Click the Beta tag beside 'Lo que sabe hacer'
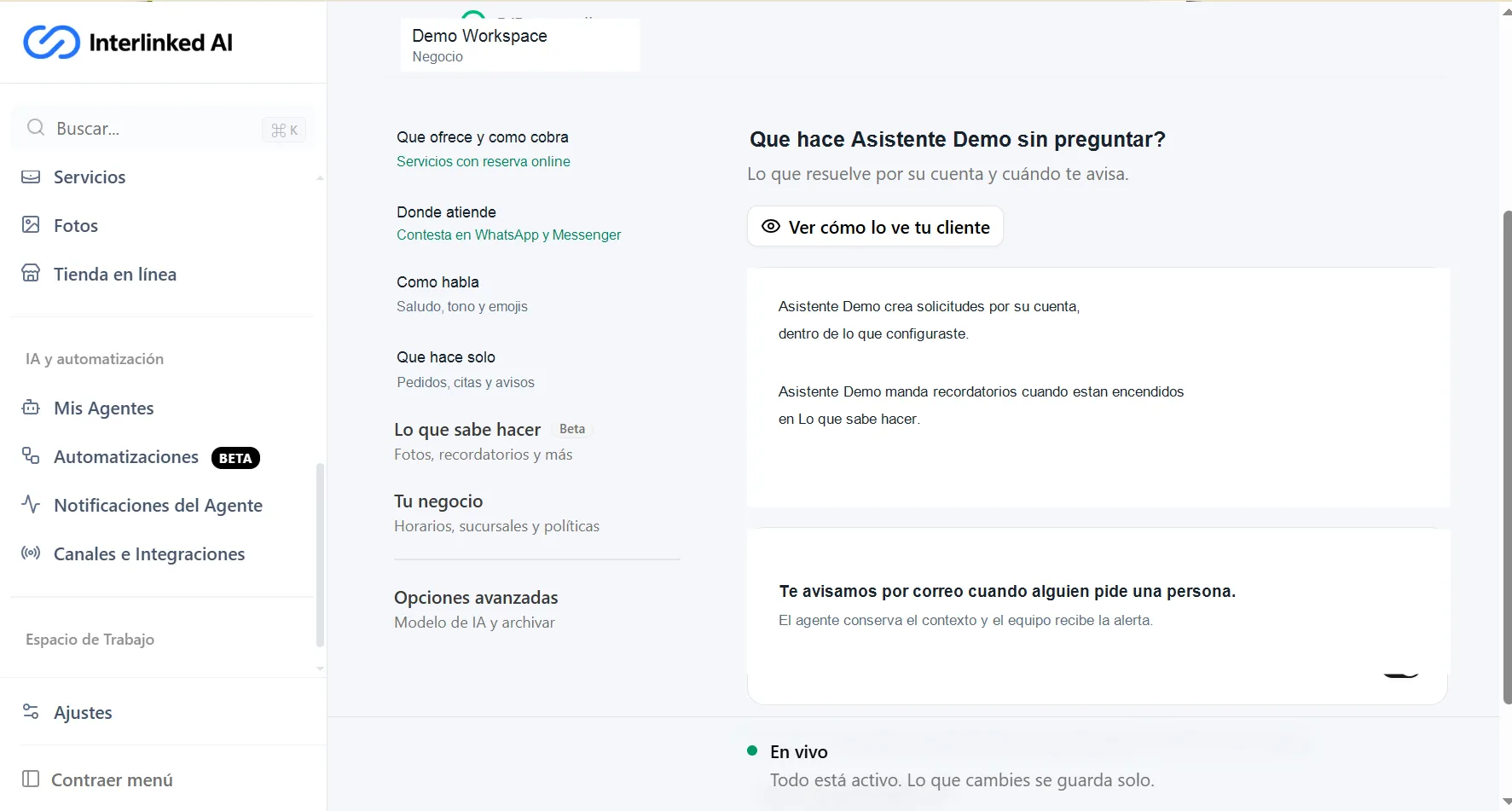 pyautogui.click(x=572, y=429)
